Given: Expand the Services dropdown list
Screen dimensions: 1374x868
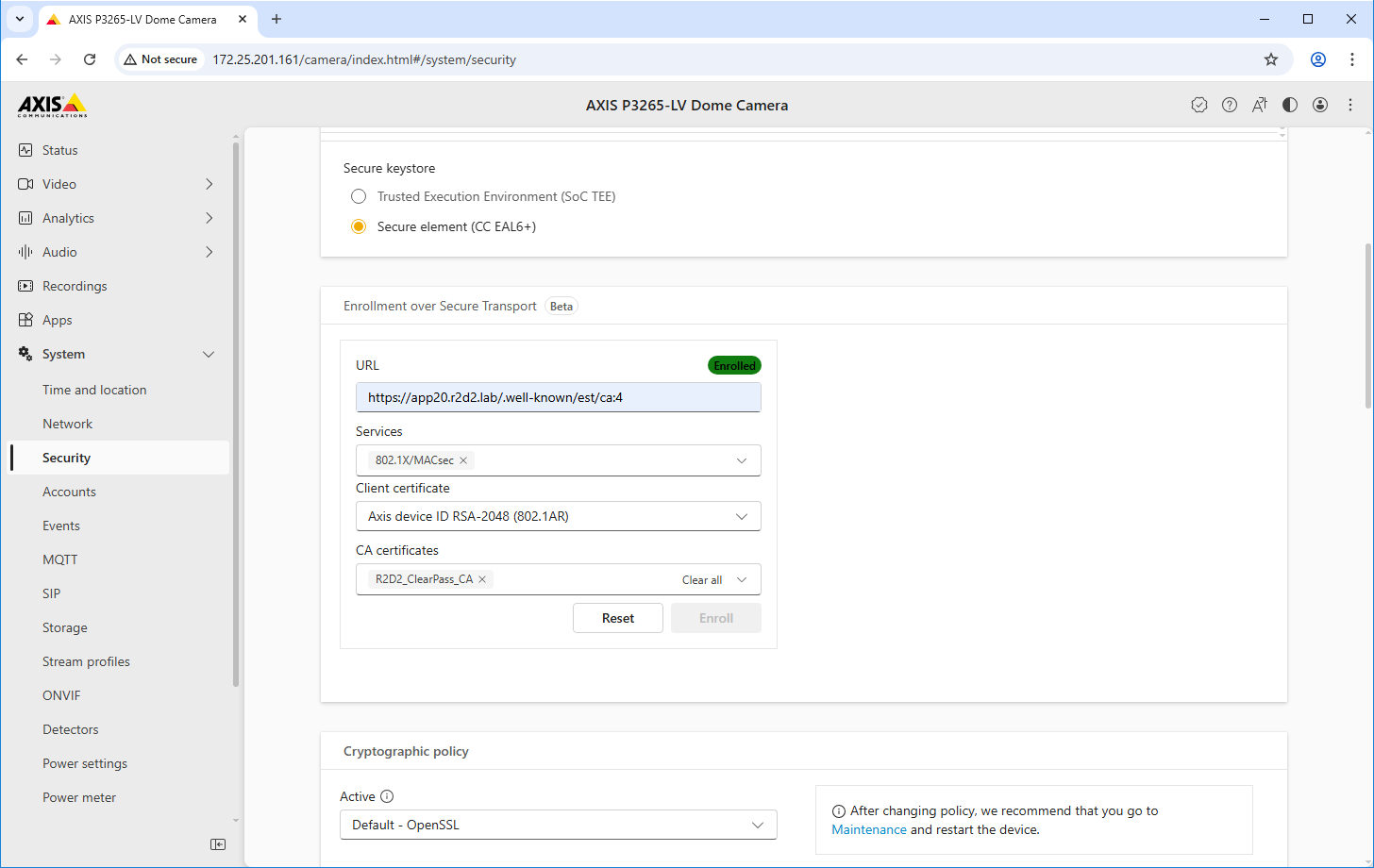Looking at the screenshot, I should tap(741, 460).
